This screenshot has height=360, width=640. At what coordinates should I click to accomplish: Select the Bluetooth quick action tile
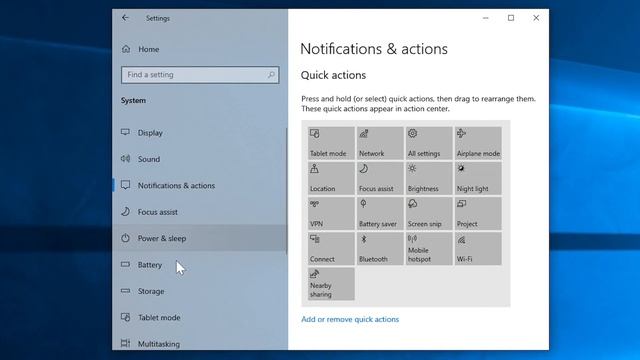380,249
